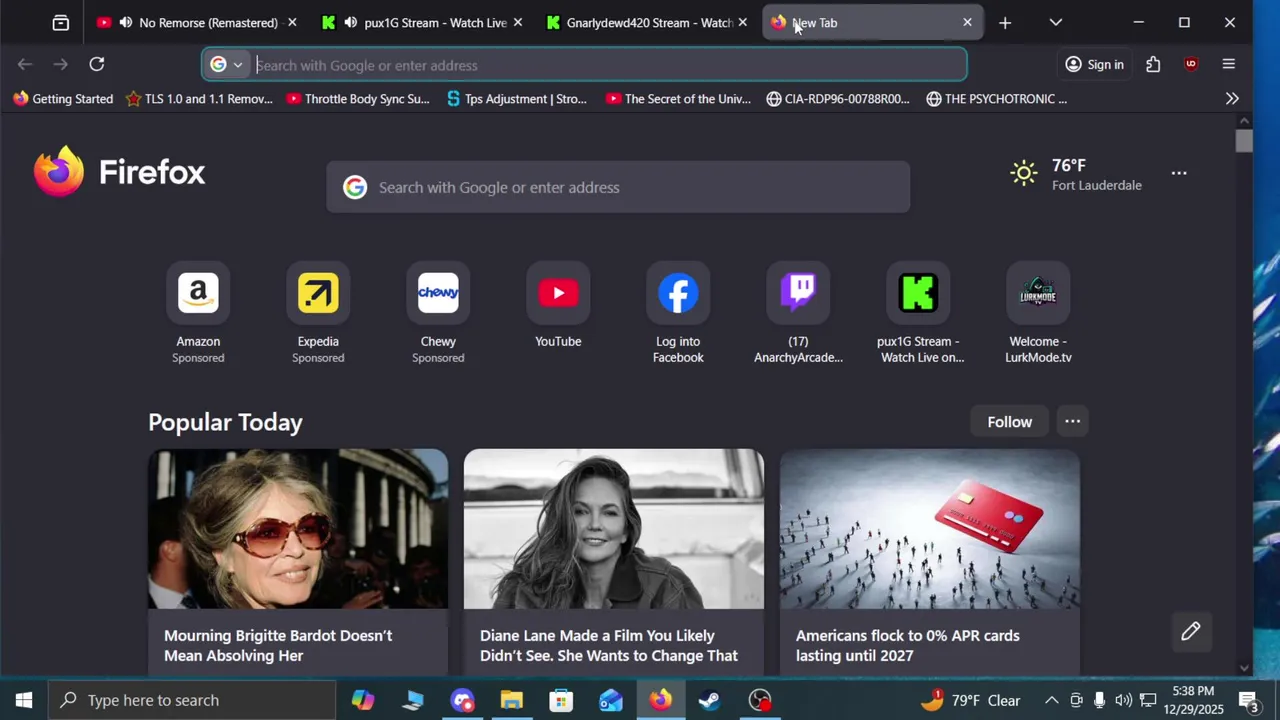This screenshot has height=720, width=1280.
Task: Open Firefox View tab list icon
Action: [x=61, y=22]
